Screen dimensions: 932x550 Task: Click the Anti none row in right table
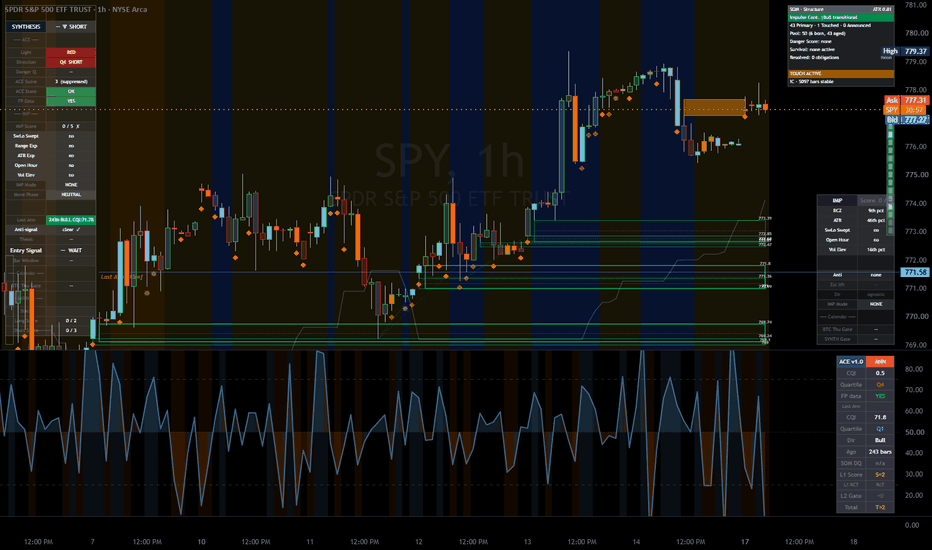pyautogui.click(x=856, y=275)
